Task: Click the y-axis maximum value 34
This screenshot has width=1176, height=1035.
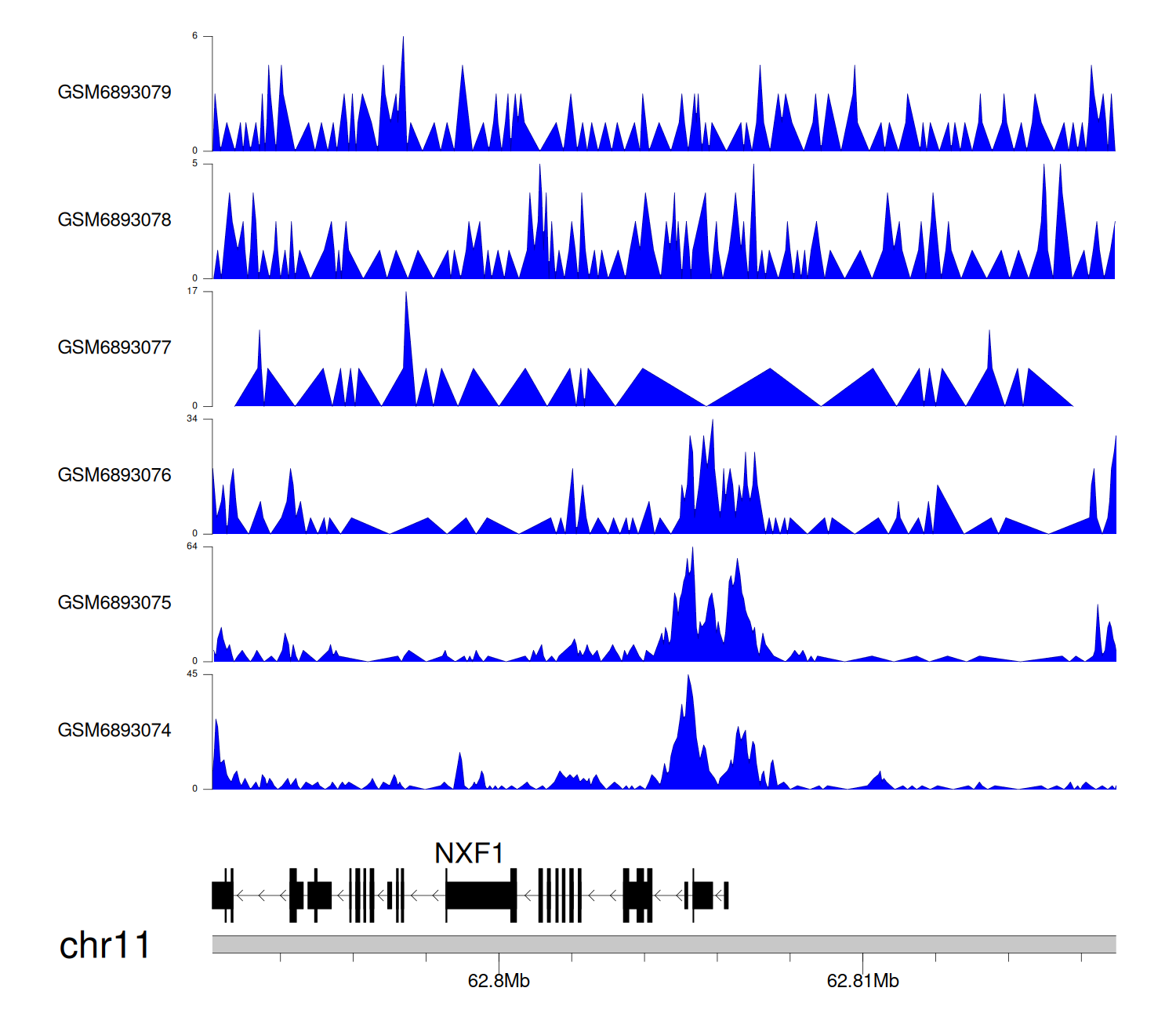Action: (x=192, y=419)
